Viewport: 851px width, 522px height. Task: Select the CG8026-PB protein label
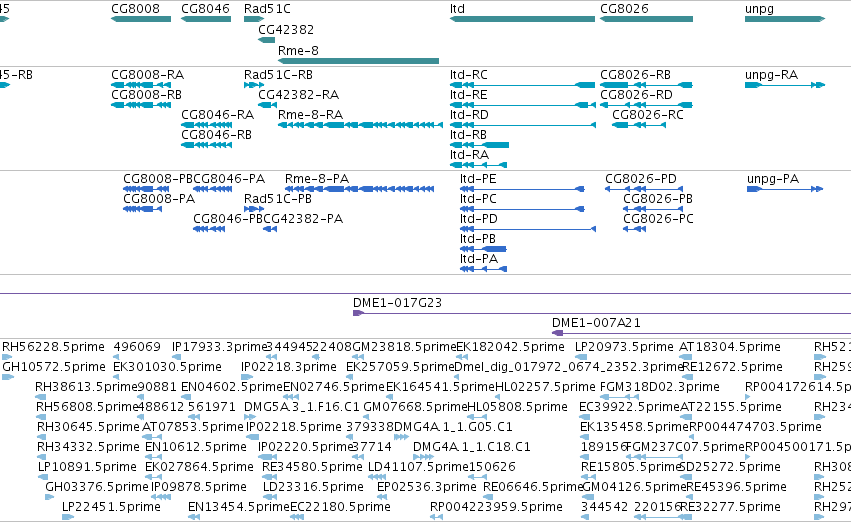[x=658, y=199]
